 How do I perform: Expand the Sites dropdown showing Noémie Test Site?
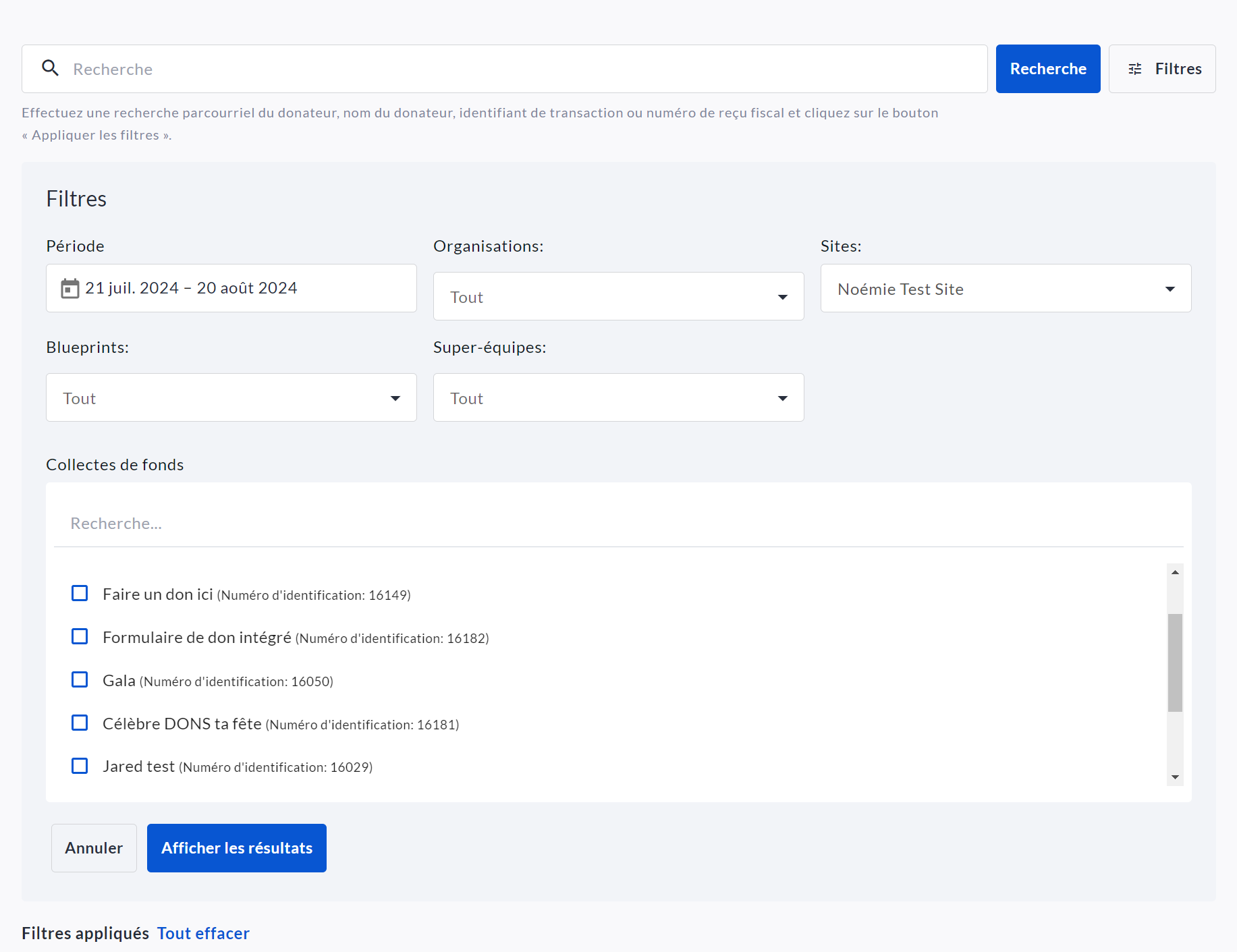[x=1006, y=289]
